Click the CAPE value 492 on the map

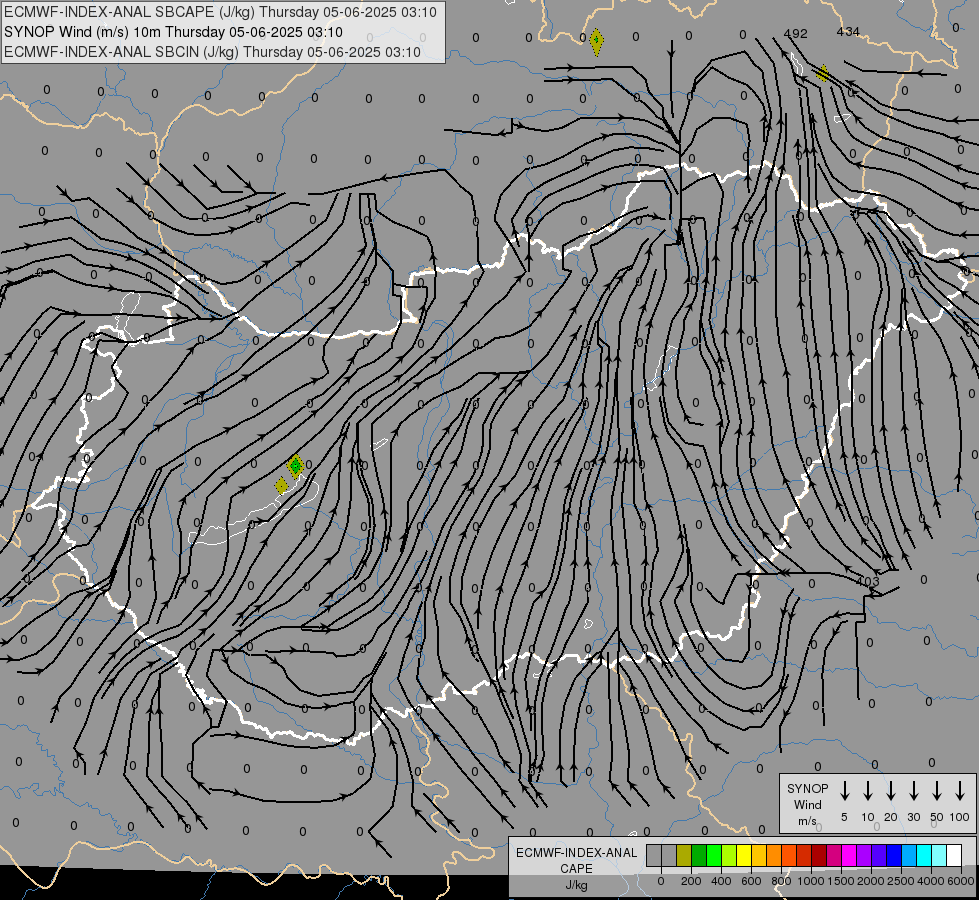point(795,34)
